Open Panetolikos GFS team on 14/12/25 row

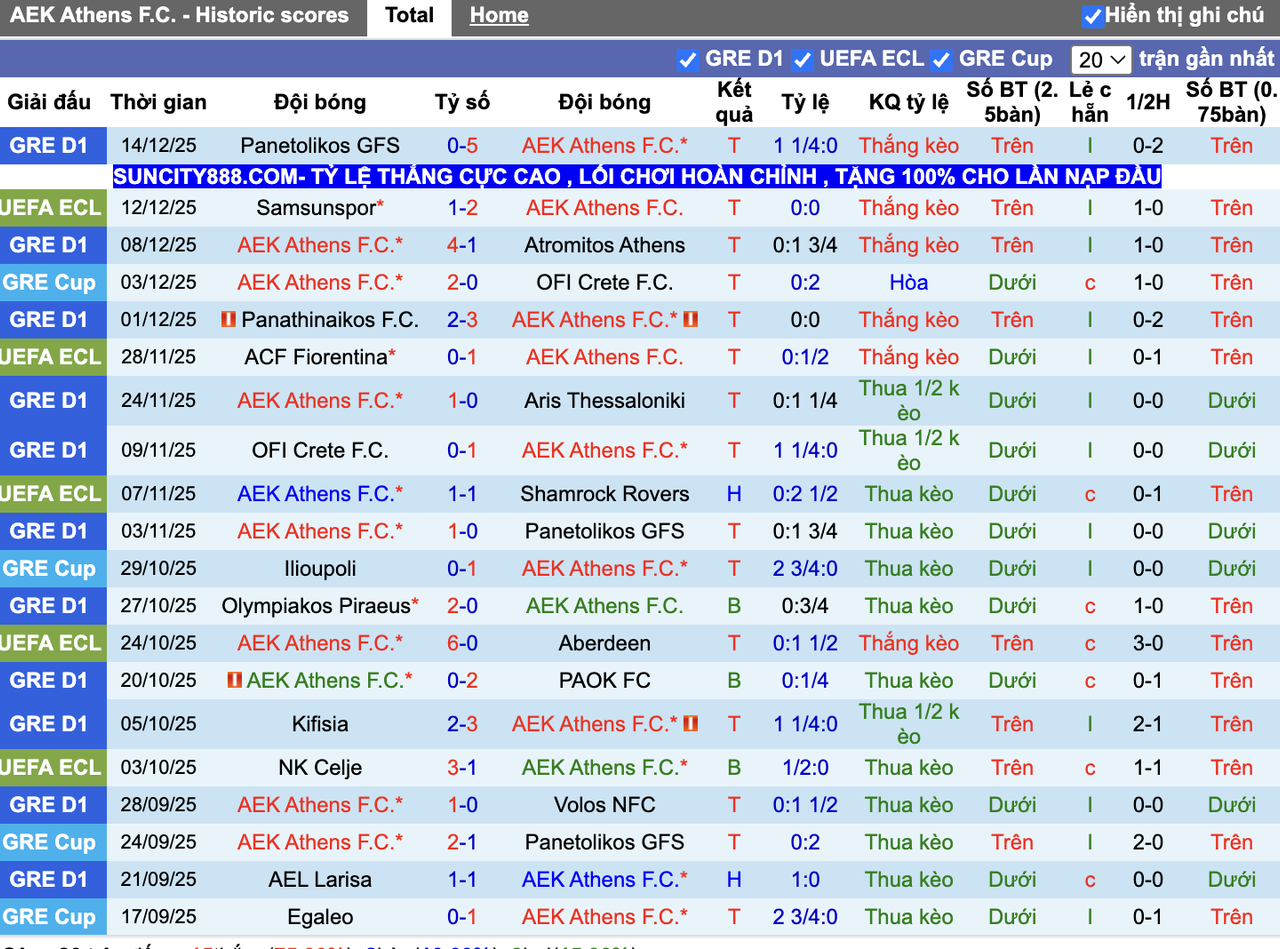320,146
